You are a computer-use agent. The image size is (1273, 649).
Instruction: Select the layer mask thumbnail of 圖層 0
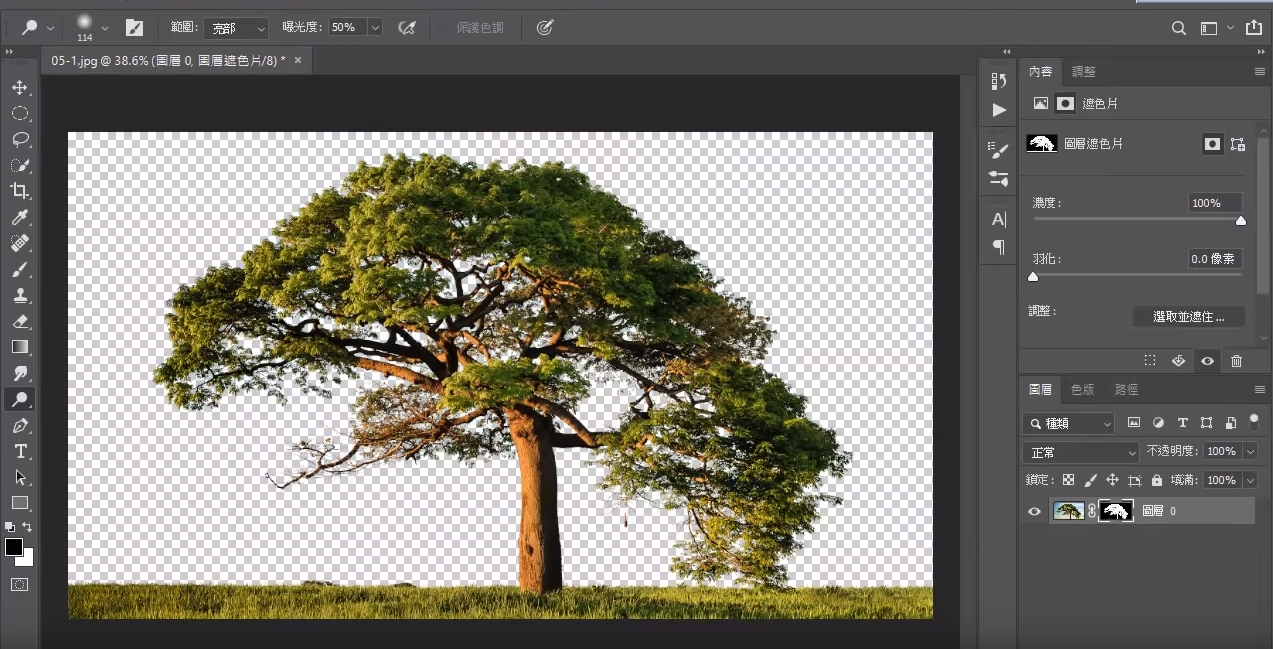pos(1116,511)
